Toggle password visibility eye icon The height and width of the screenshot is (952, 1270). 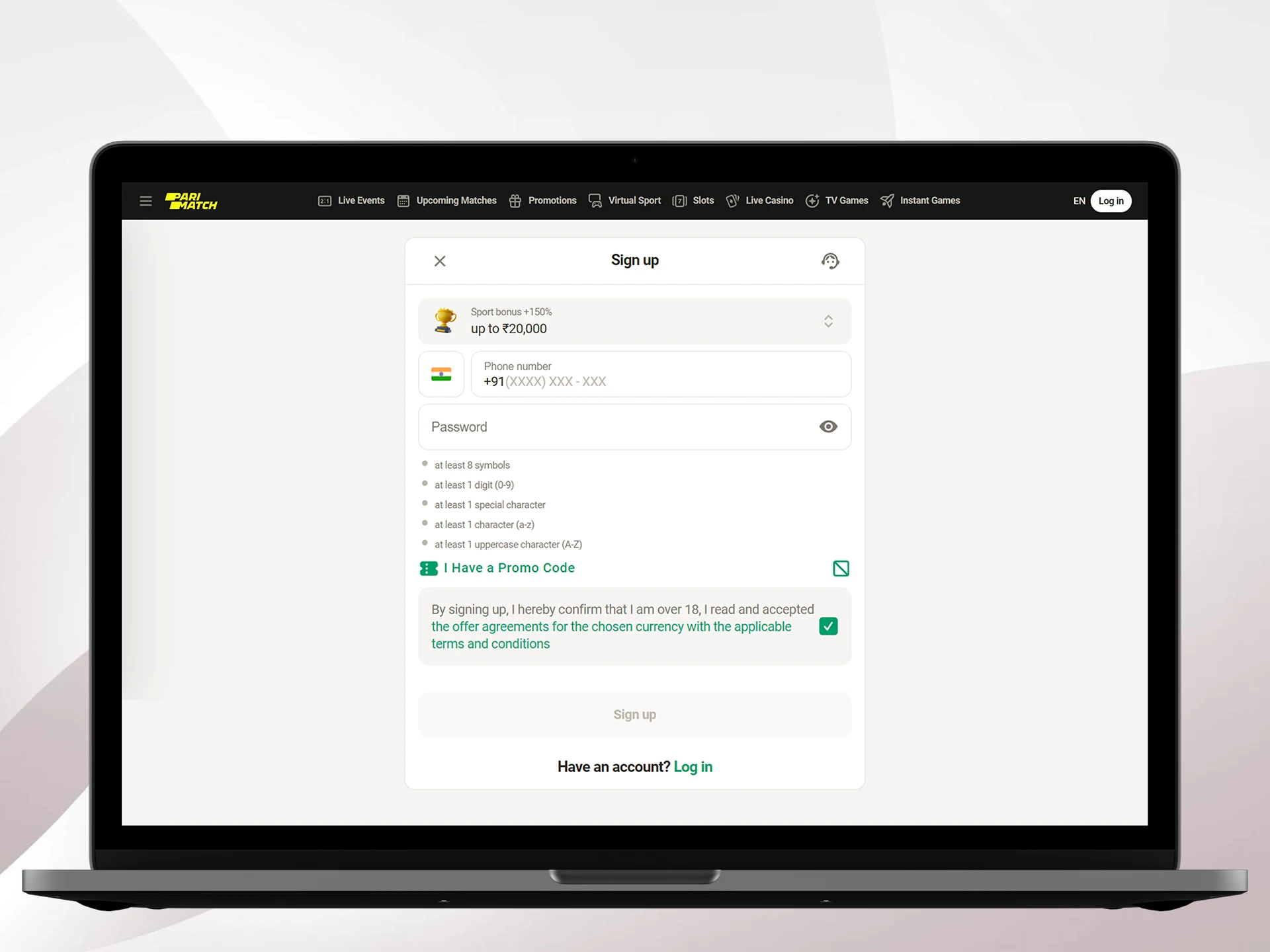[x=828, y=427]
